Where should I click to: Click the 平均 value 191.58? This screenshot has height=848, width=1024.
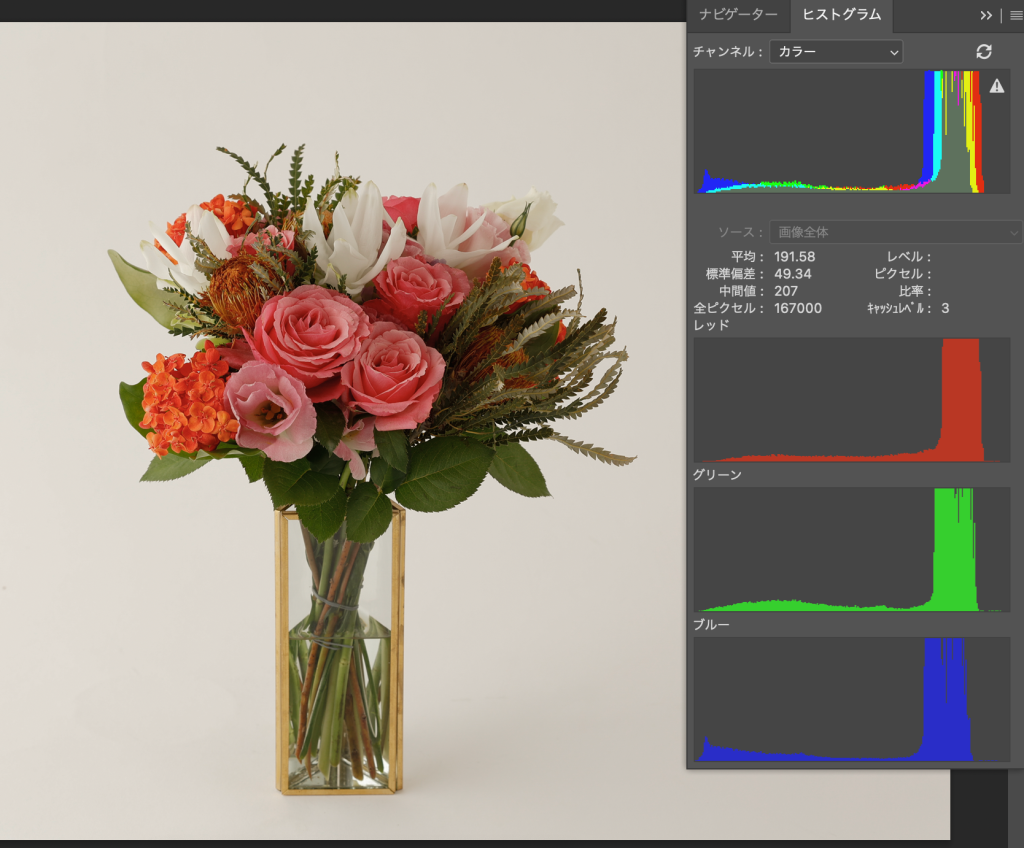click(794, 257)
